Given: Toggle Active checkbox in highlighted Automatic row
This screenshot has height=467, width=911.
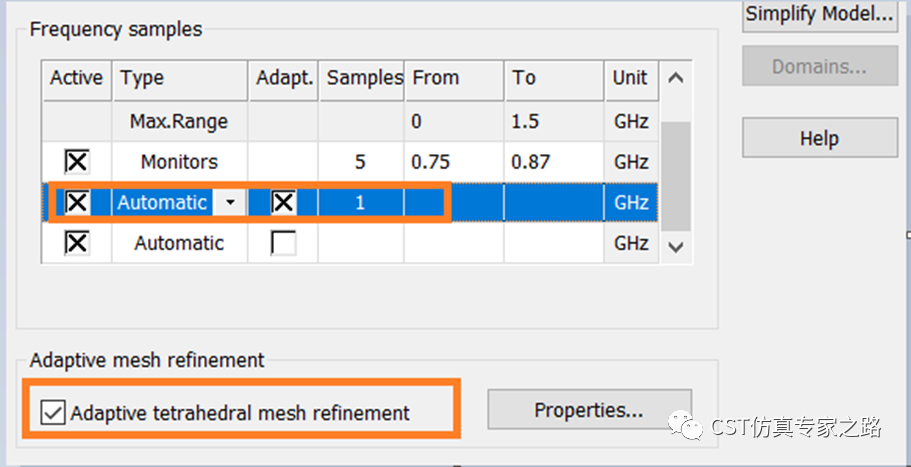Looking at the screenshot, I should [x=77, y=202].
